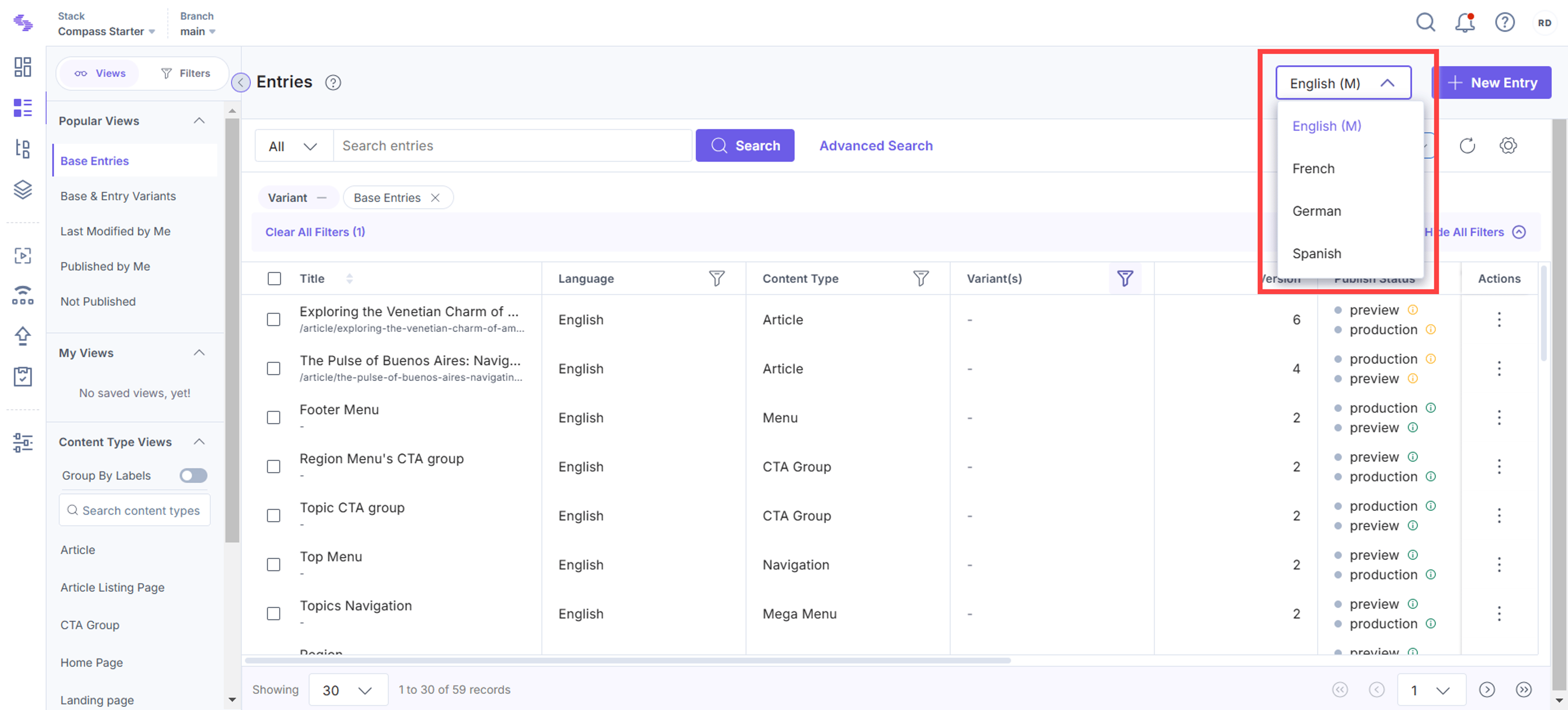
Task: Open the RD user avatar menu
Action: (x=1544, y=22)
